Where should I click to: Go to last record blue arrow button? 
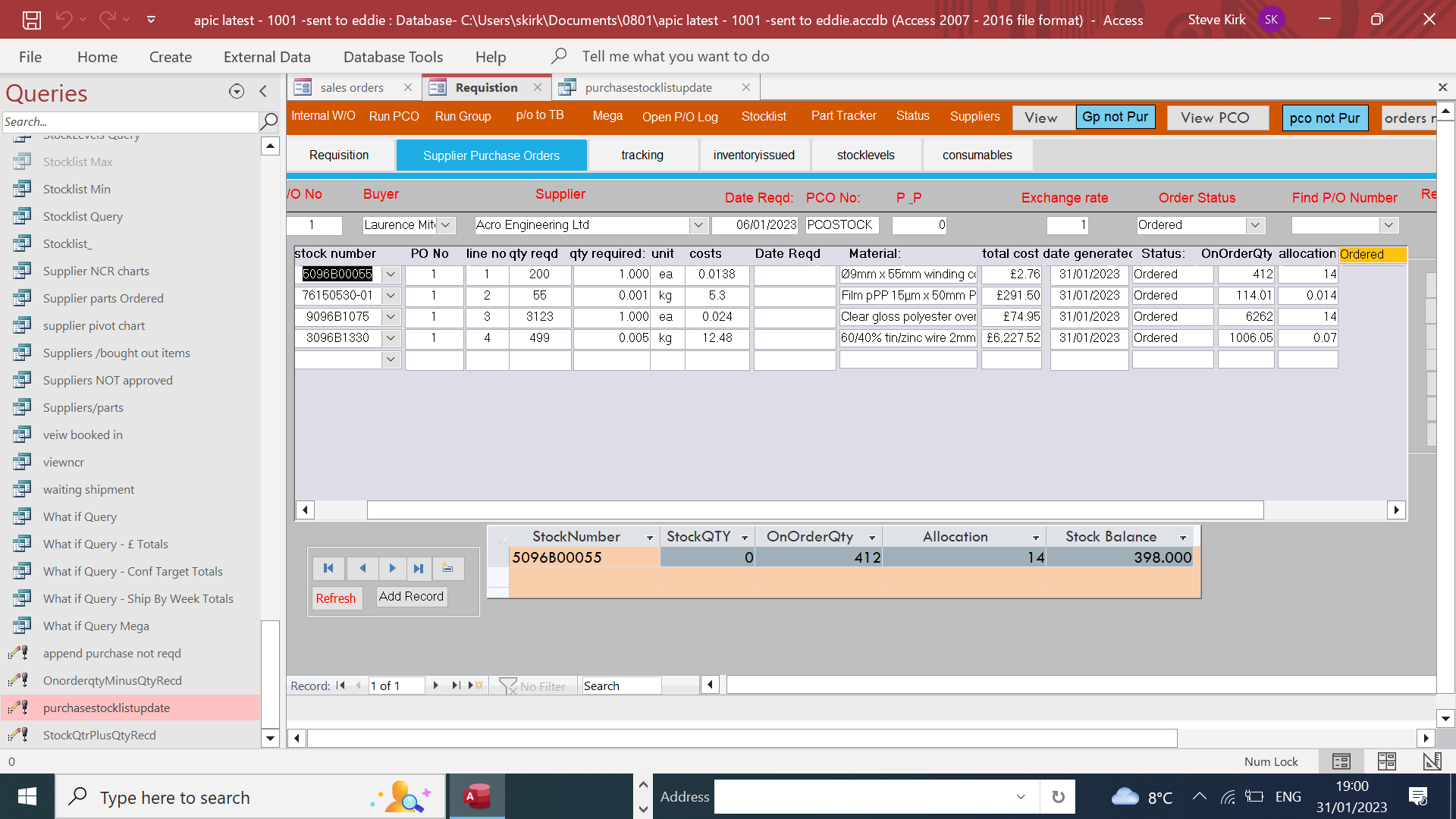419,568
